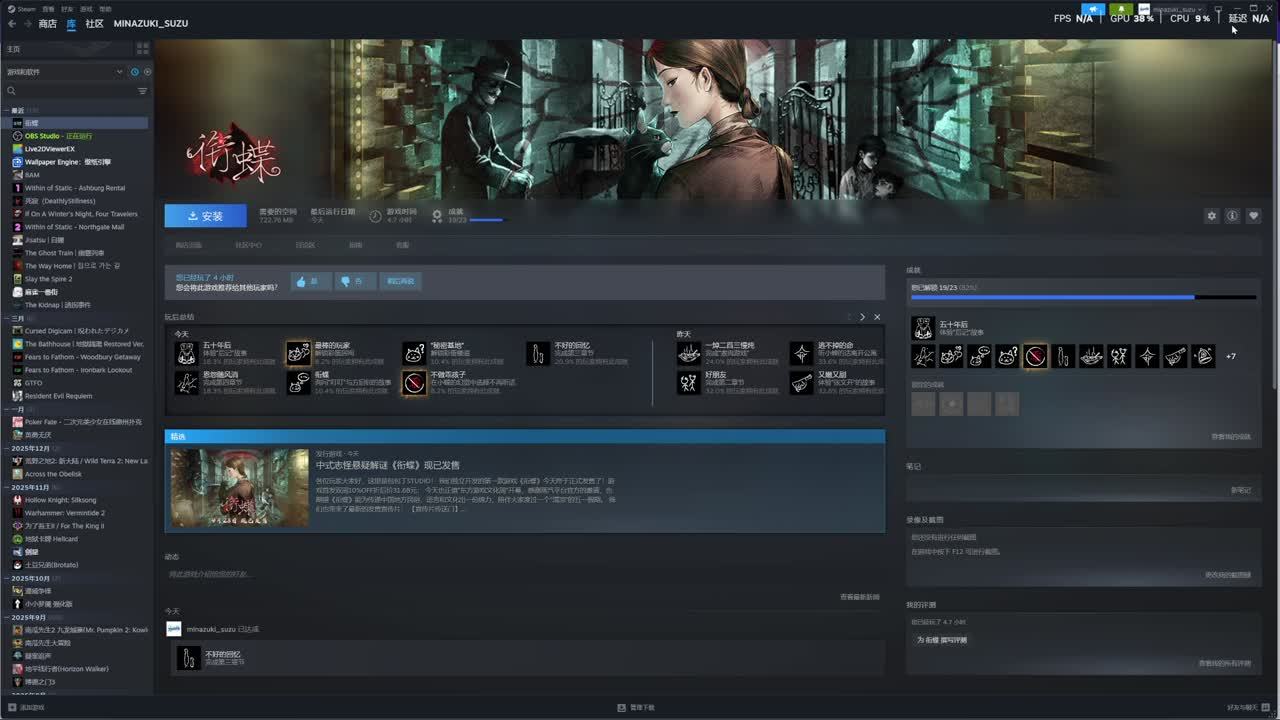Open the game settings gear icon
This screenshot has height=720, width=1280.
click(1212, 216)
